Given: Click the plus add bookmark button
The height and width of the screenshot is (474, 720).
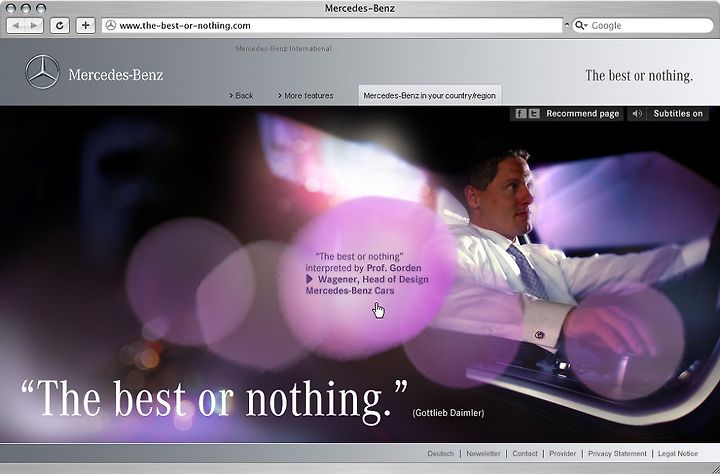Looking at the screenshot, I should 85,26.
